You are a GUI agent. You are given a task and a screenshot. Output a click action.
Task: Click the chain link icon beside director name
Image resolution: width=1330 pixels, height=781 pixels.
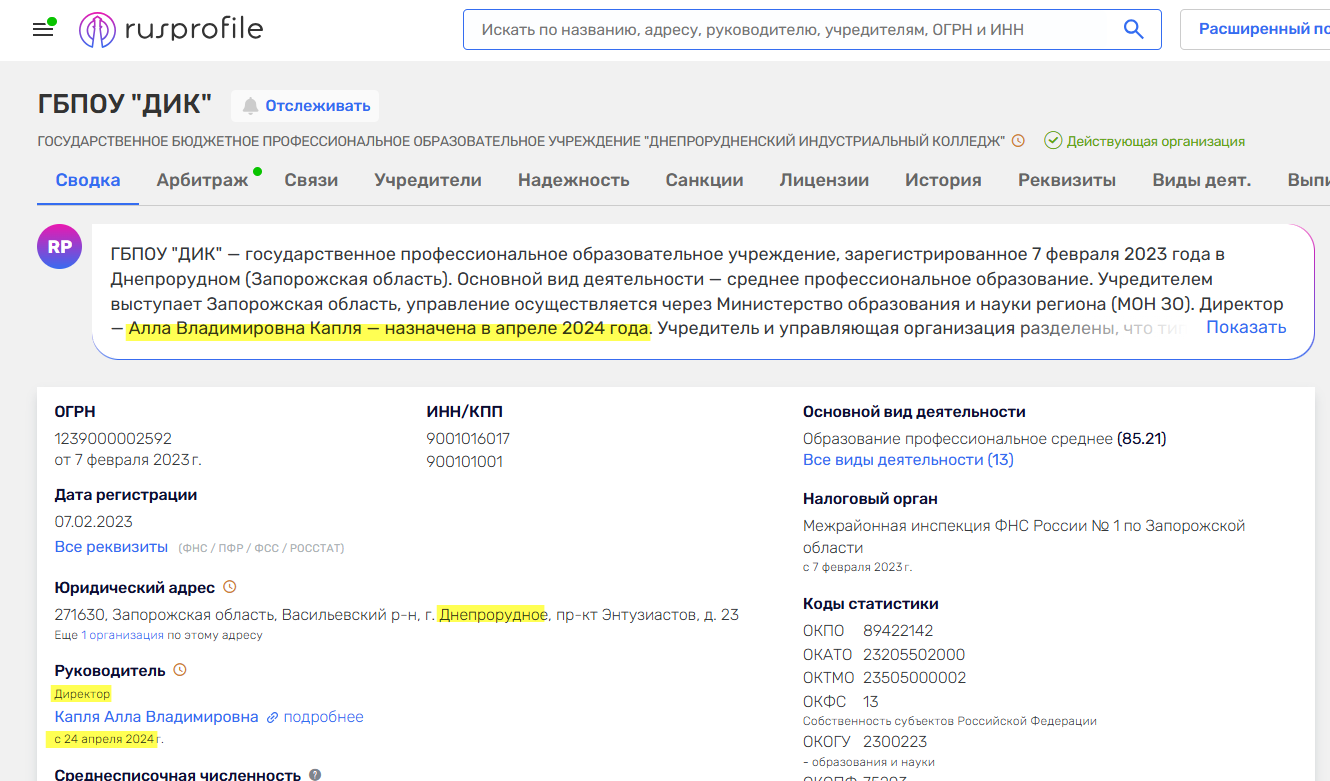[271, 717]
